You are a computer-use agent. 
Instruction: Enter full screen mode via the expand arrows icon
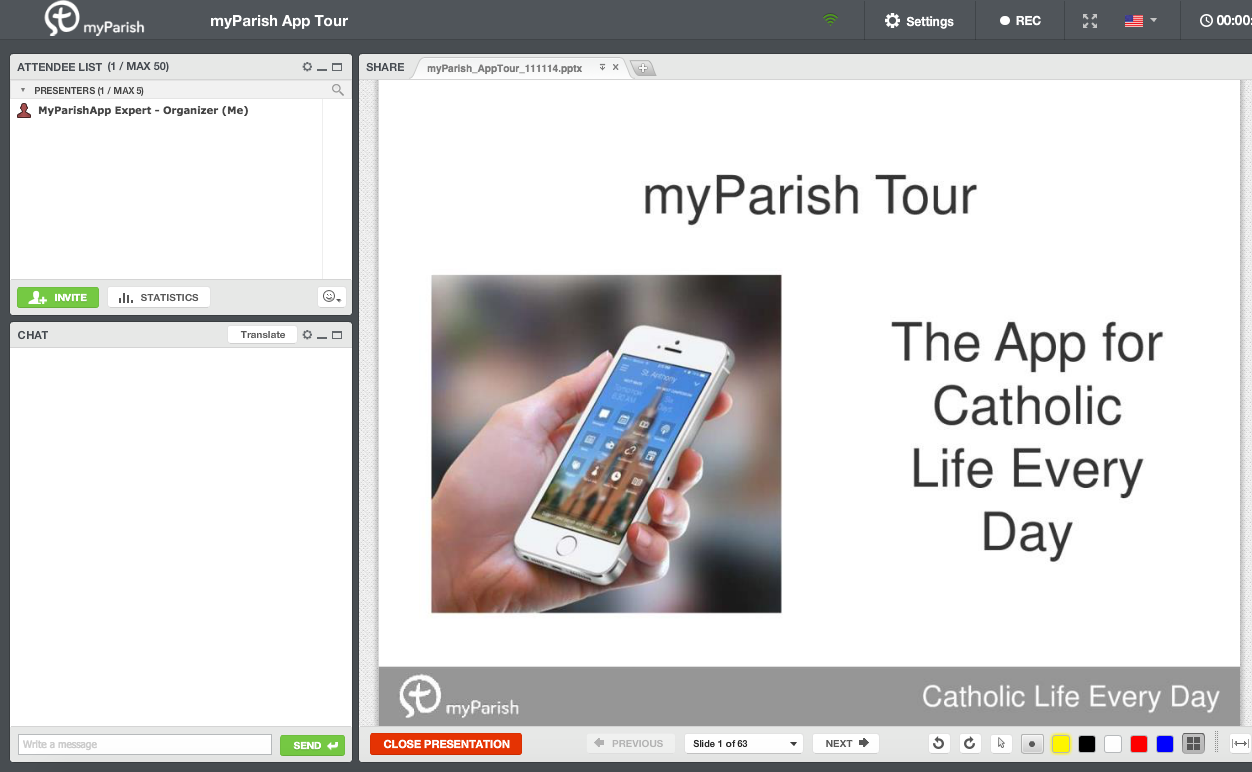pyautogui.click(x=1090, y=21)
